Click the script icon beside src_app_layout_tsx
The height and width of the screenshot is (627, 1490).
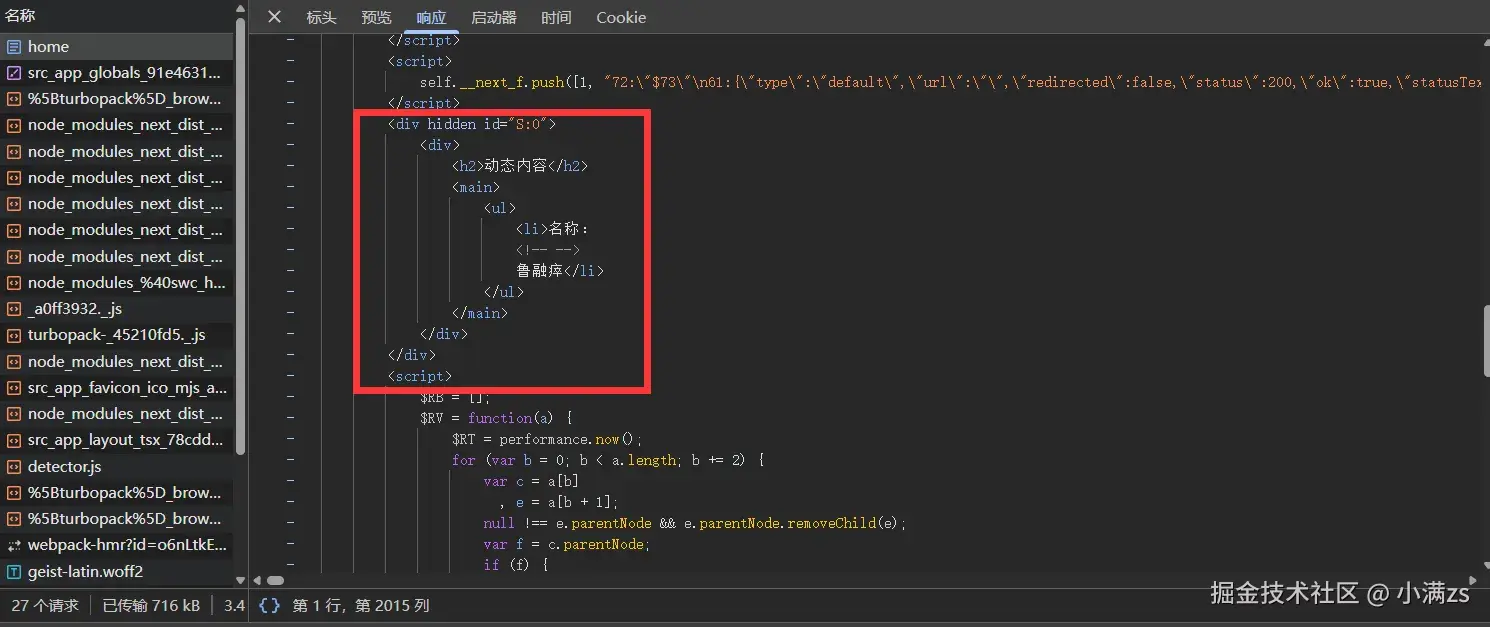click(14, 440)
